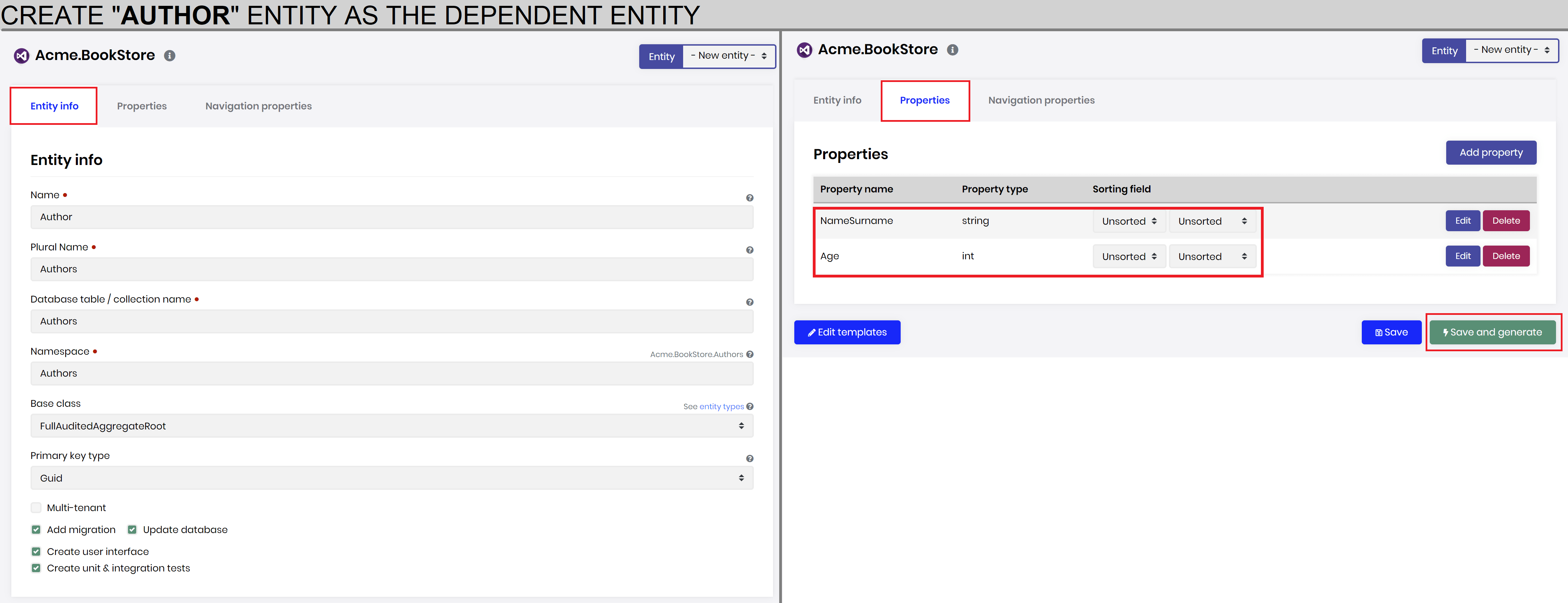Click the Save and generate button
This screenshot has width=1568, height=603.
coord(1492,332)
